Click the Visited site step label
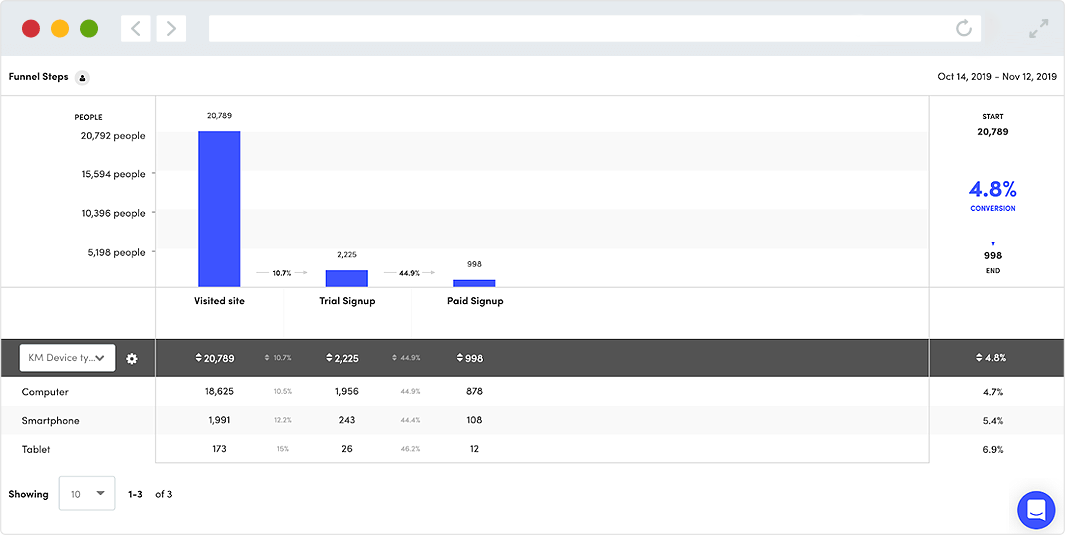The height and width of the screenshot is (535, 1065). [x=219, y=301]
